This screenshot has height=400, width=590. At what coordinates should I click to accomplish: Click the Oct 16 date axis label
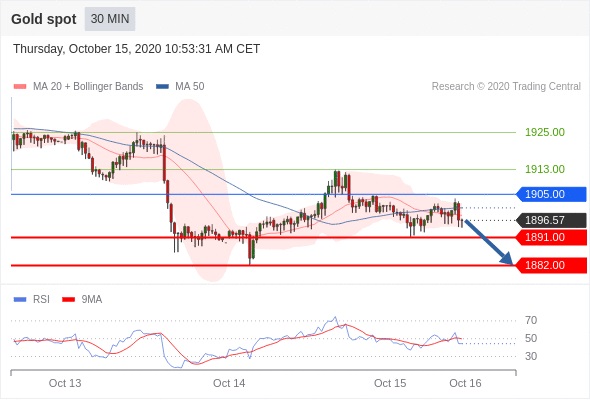click(465, 383)
